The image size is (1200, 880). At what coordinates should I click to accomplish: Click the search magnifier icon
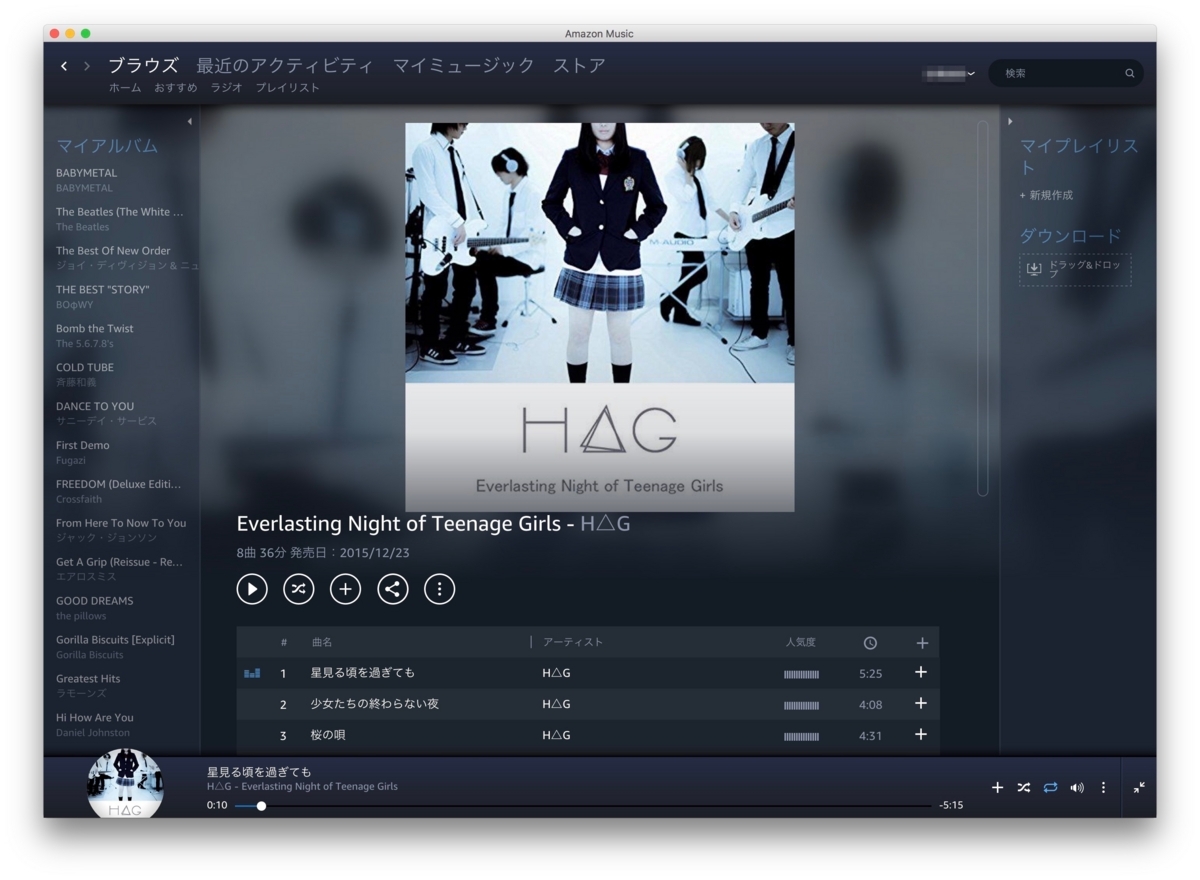tap(1130, 73)
